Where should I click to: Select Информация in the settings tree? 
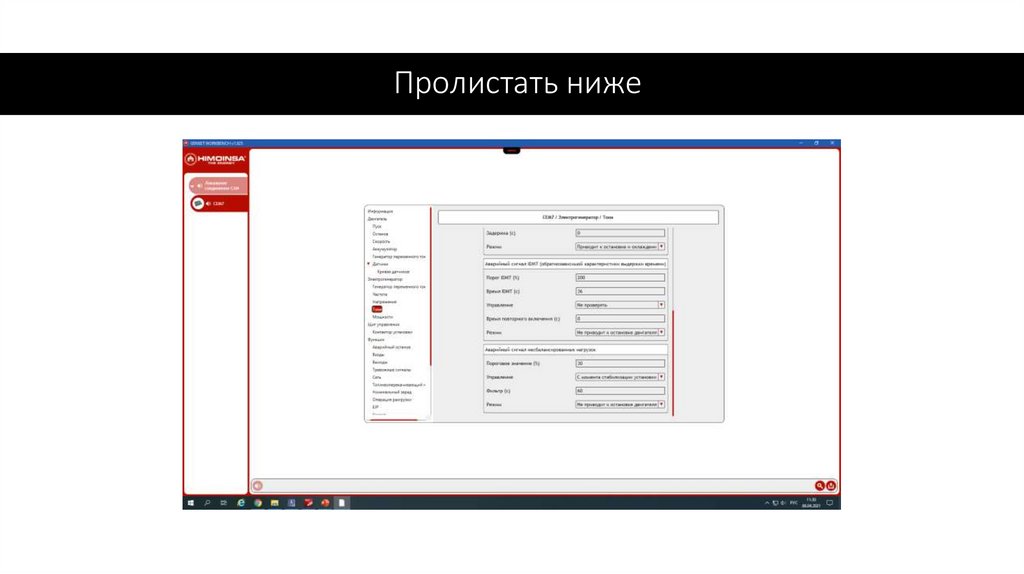click(380, 212)
